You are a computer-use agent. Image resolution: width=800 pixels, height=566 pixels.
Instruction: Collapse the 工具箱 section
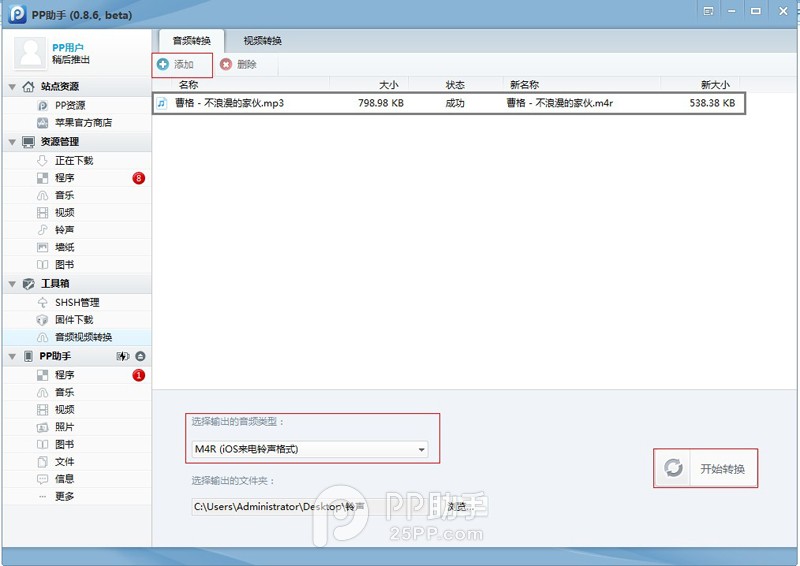(x=12, y=284)
